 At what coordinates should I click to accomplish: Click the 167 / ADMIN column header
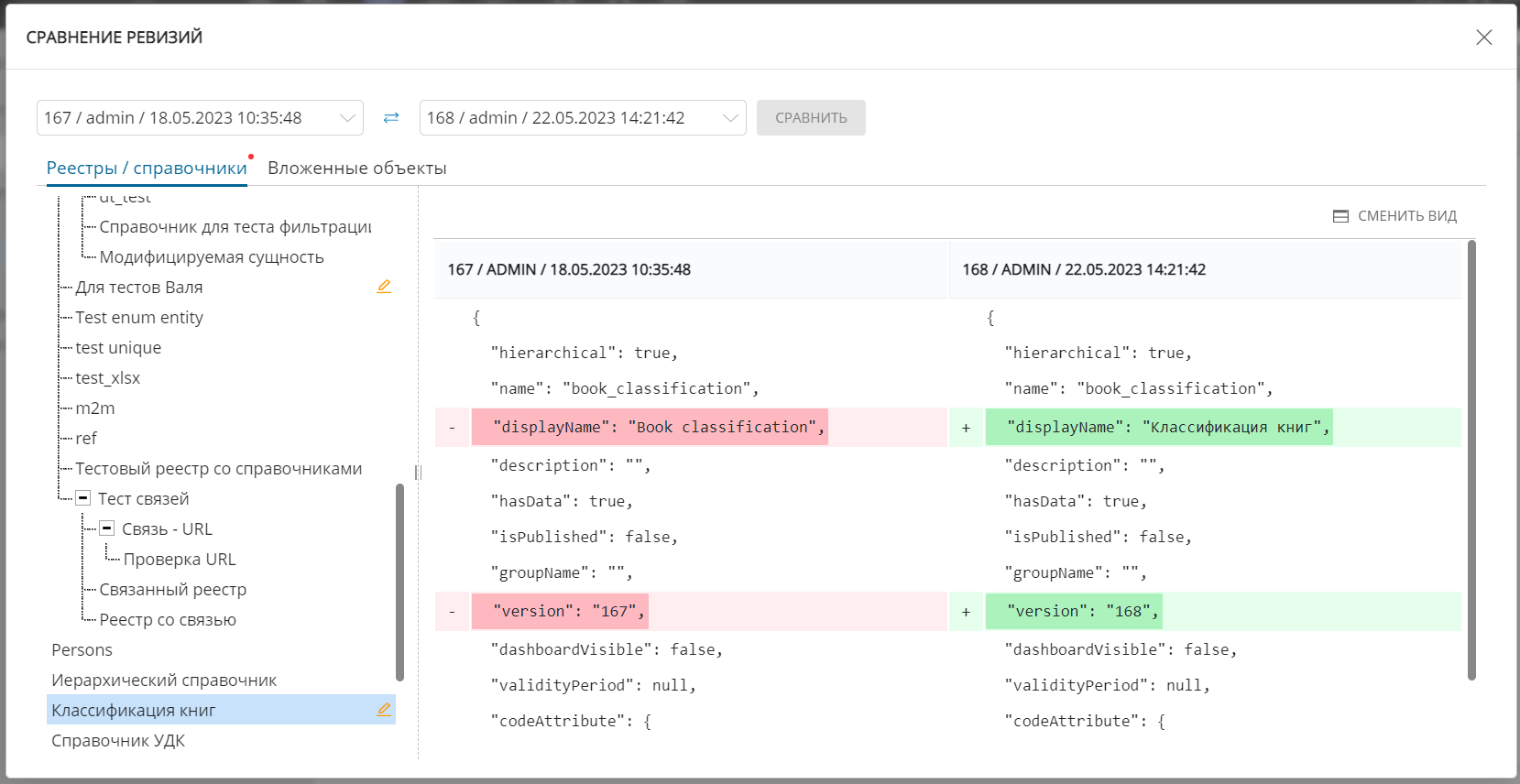(691, 269)
